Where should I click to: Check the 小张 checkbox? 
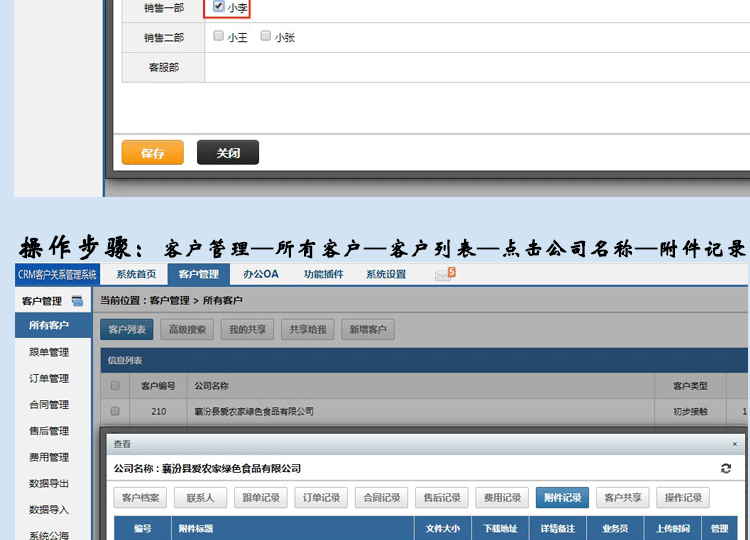tap(266, 36)
